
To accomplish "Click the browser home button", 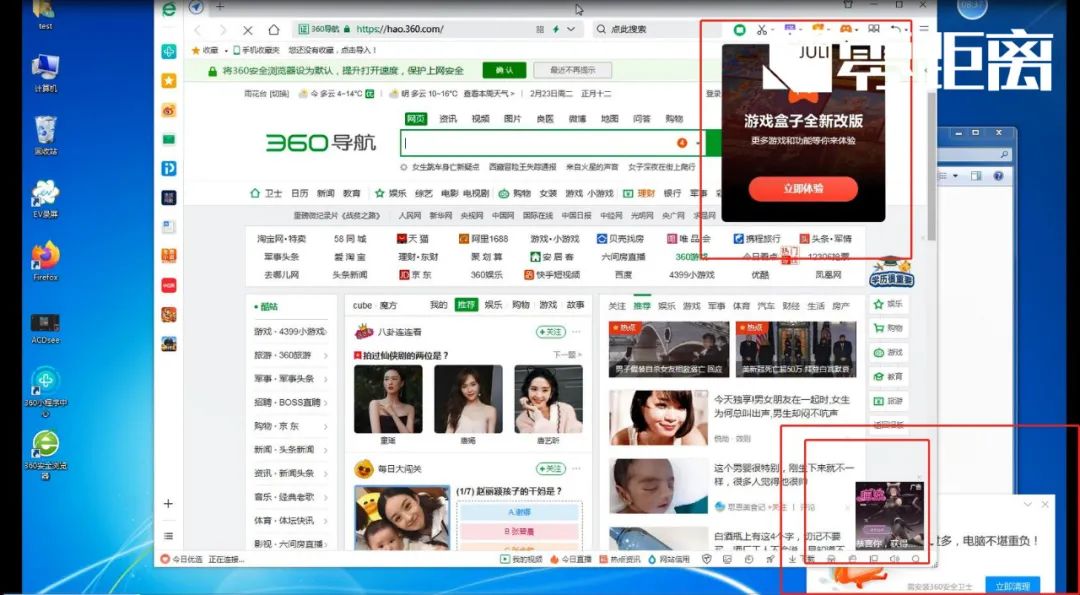I will [x=273, y=30].
